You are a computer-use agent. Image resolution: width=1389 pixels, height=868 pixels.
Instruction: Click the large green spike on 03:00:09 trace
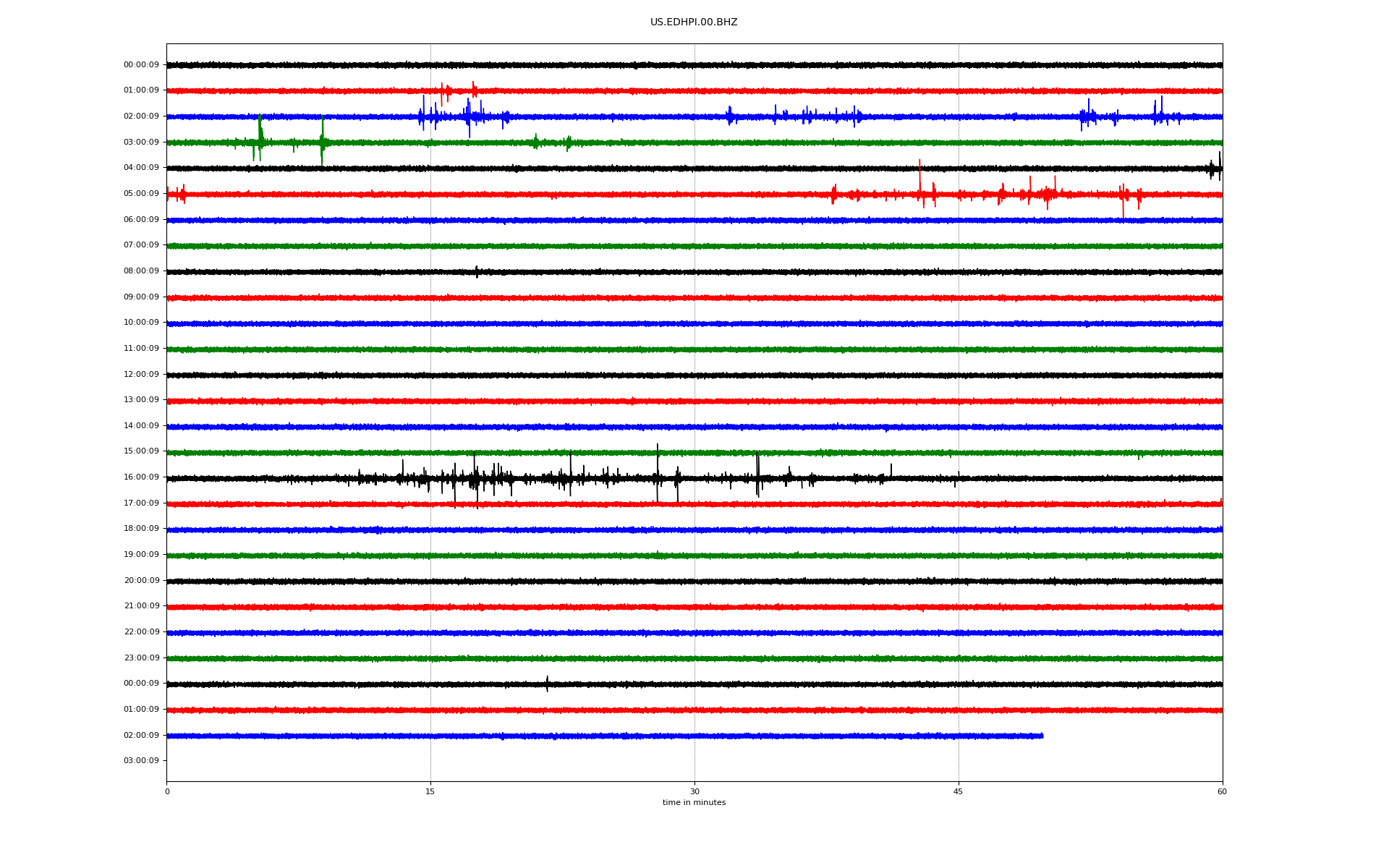pyautogui.click(x=260, y=134)
